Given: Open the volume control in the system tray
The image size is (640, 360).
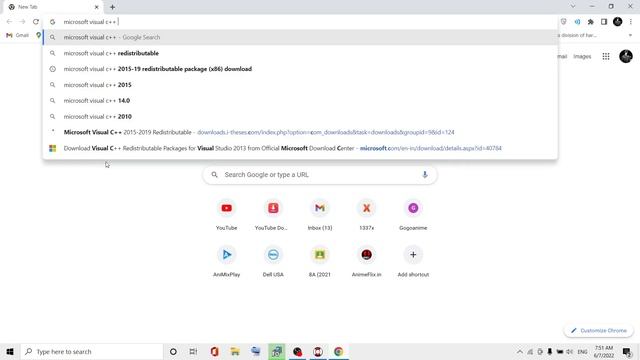Looking at the screenshot, I should pyautogui.click(x=569, y=351).
